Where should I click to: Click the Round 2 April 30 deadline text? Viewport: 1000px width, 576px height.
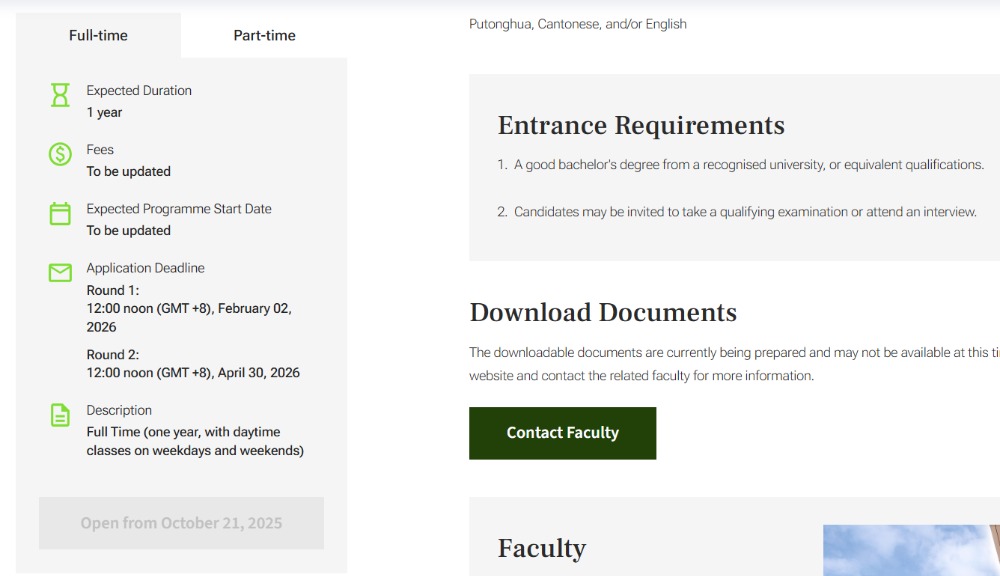click(193, 373)
